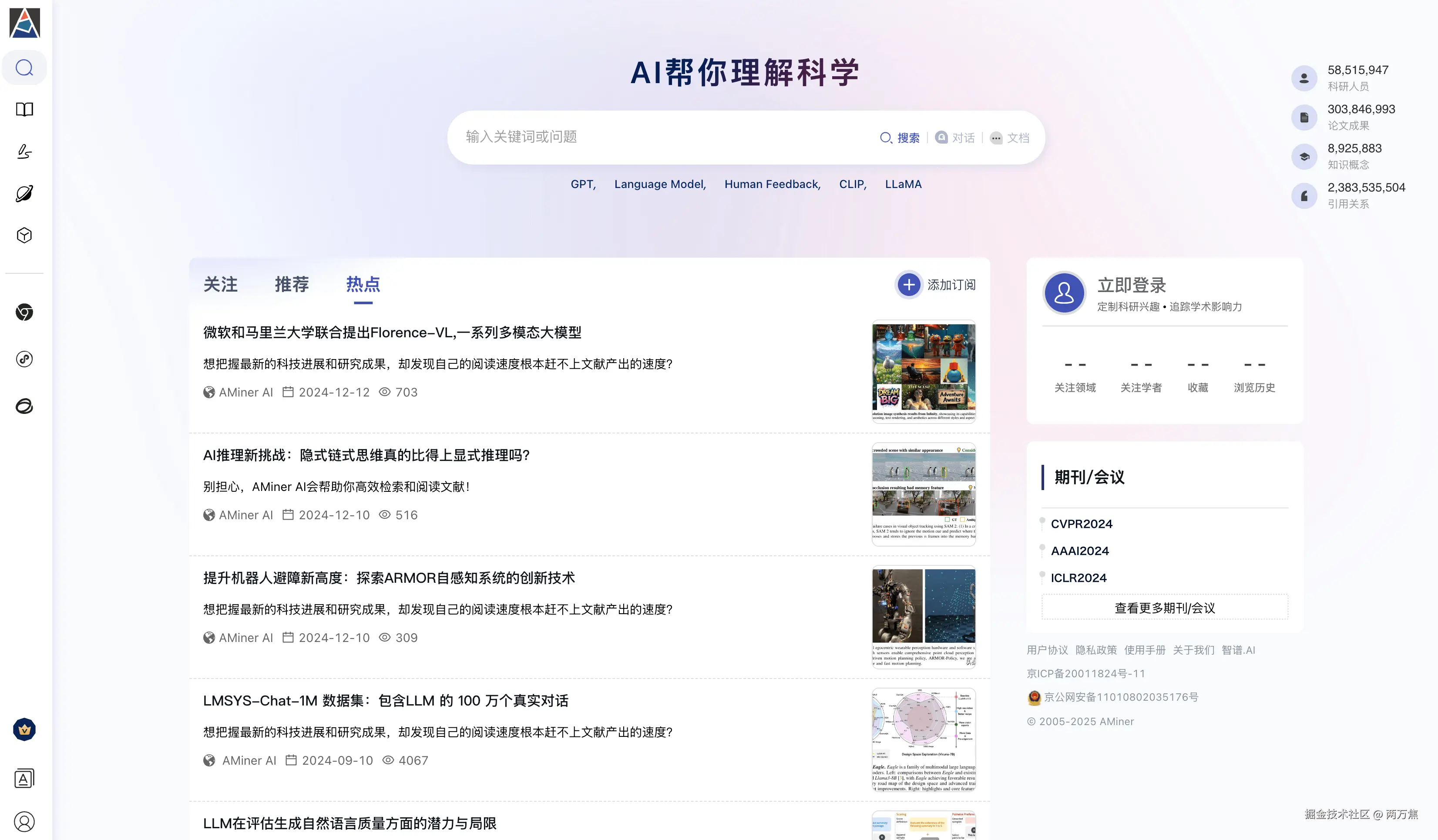The image size is (1438, 840).
Task: Click the Language Model suggested keyword
Action: (x=660, y=184)
